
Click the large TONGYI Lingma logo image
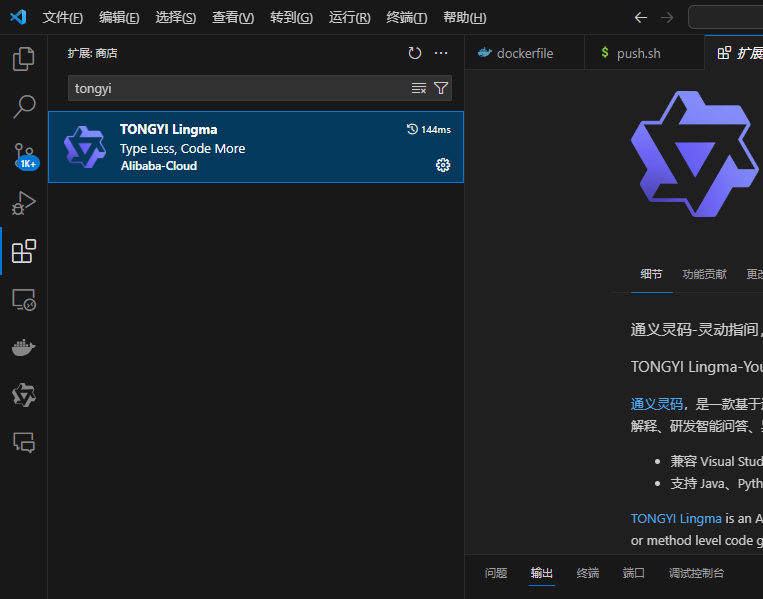[695, 154]
